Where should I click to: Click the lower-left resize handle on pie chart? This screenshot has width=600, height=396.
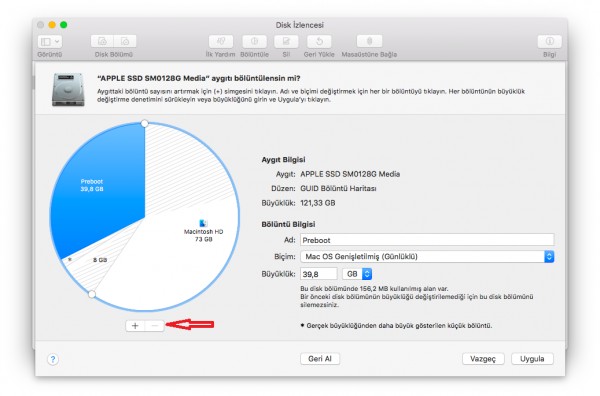click(x=92, y=294)
